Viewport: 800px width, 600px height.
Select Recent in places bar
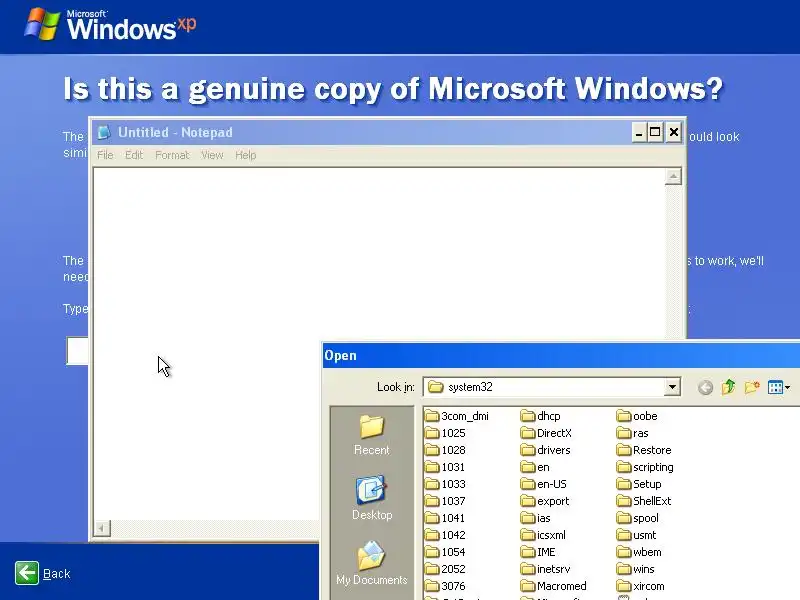(x=371, y=435)
